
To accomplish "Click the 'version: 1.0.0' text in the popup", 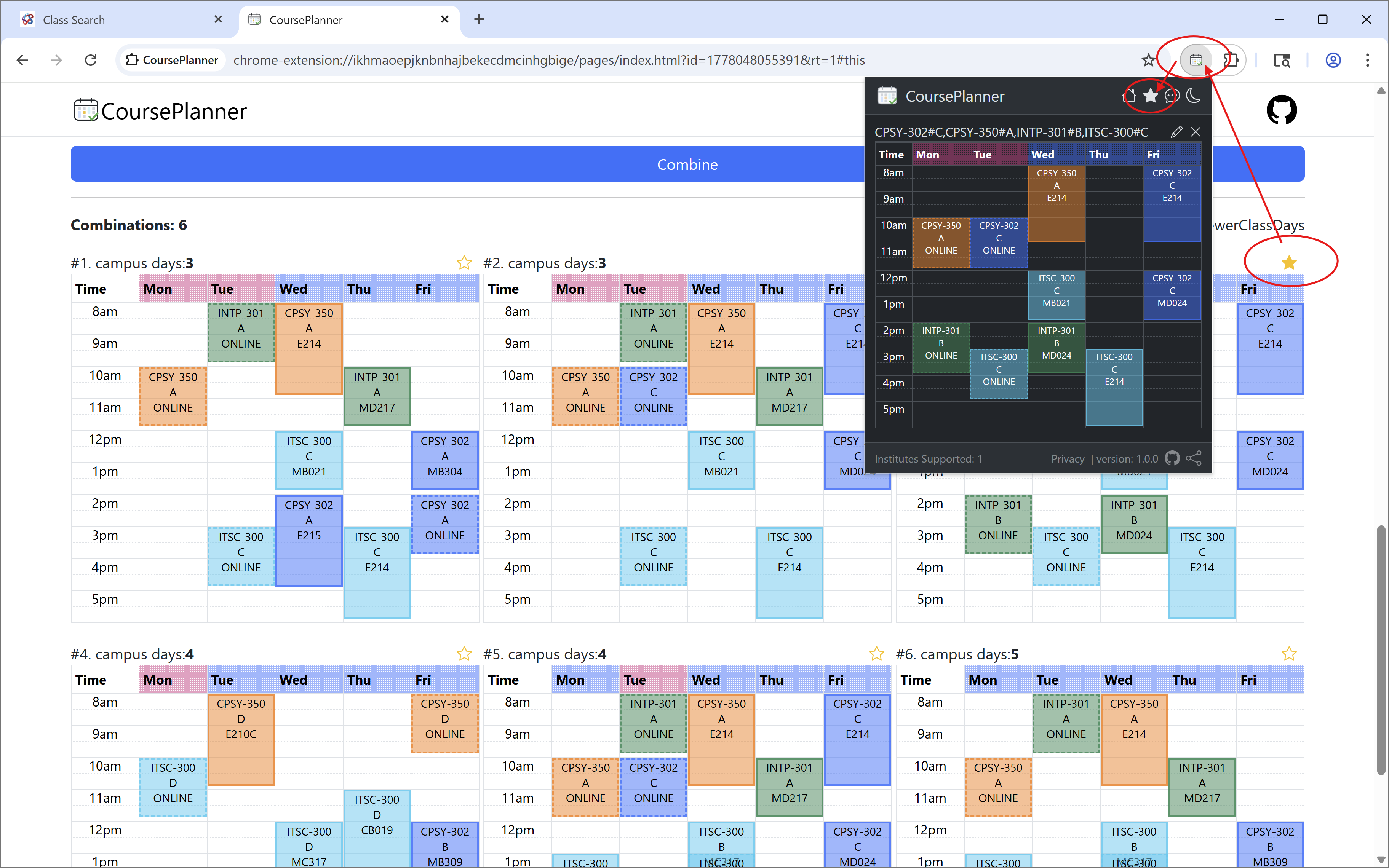I will [x=1127, y=459].
